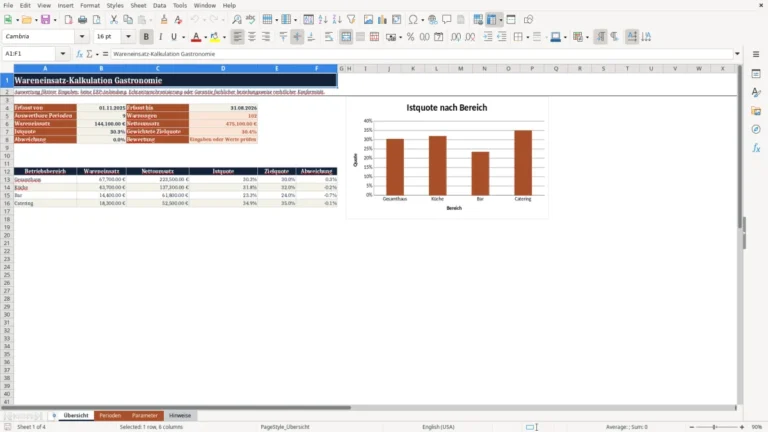
Task: Toggle Italic formatting
Action: (x=160, y=37)
